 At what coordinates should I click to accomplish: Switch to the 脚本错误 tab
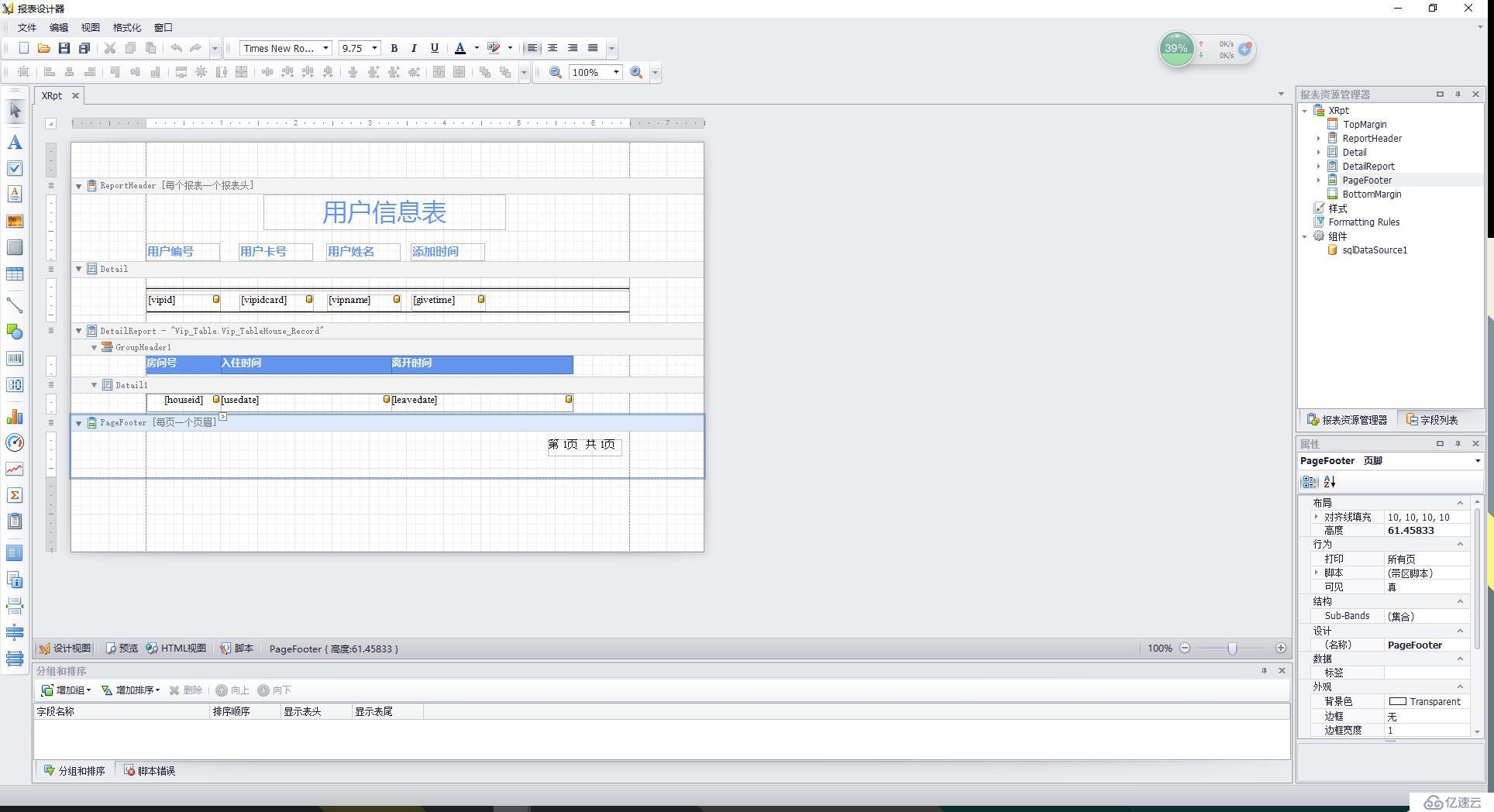click(150, 771)
